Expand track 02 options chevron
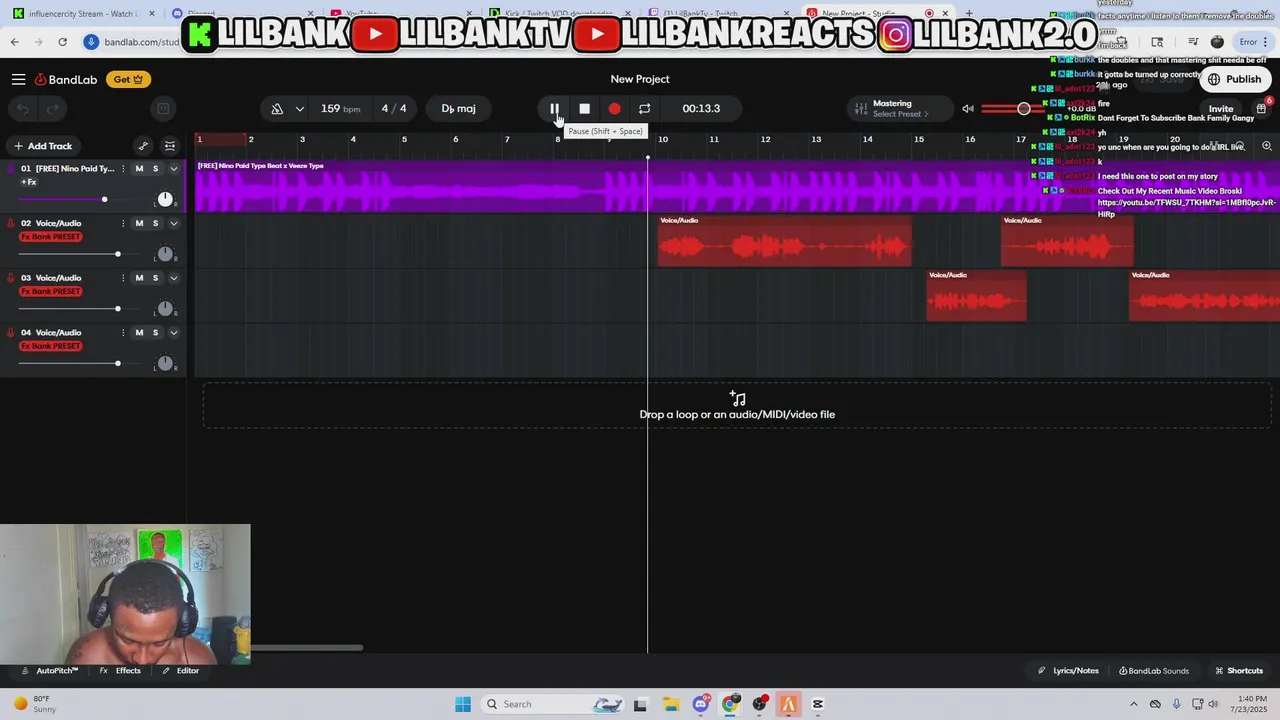This screenshot has height=720, width=1280. coord(173,223)
